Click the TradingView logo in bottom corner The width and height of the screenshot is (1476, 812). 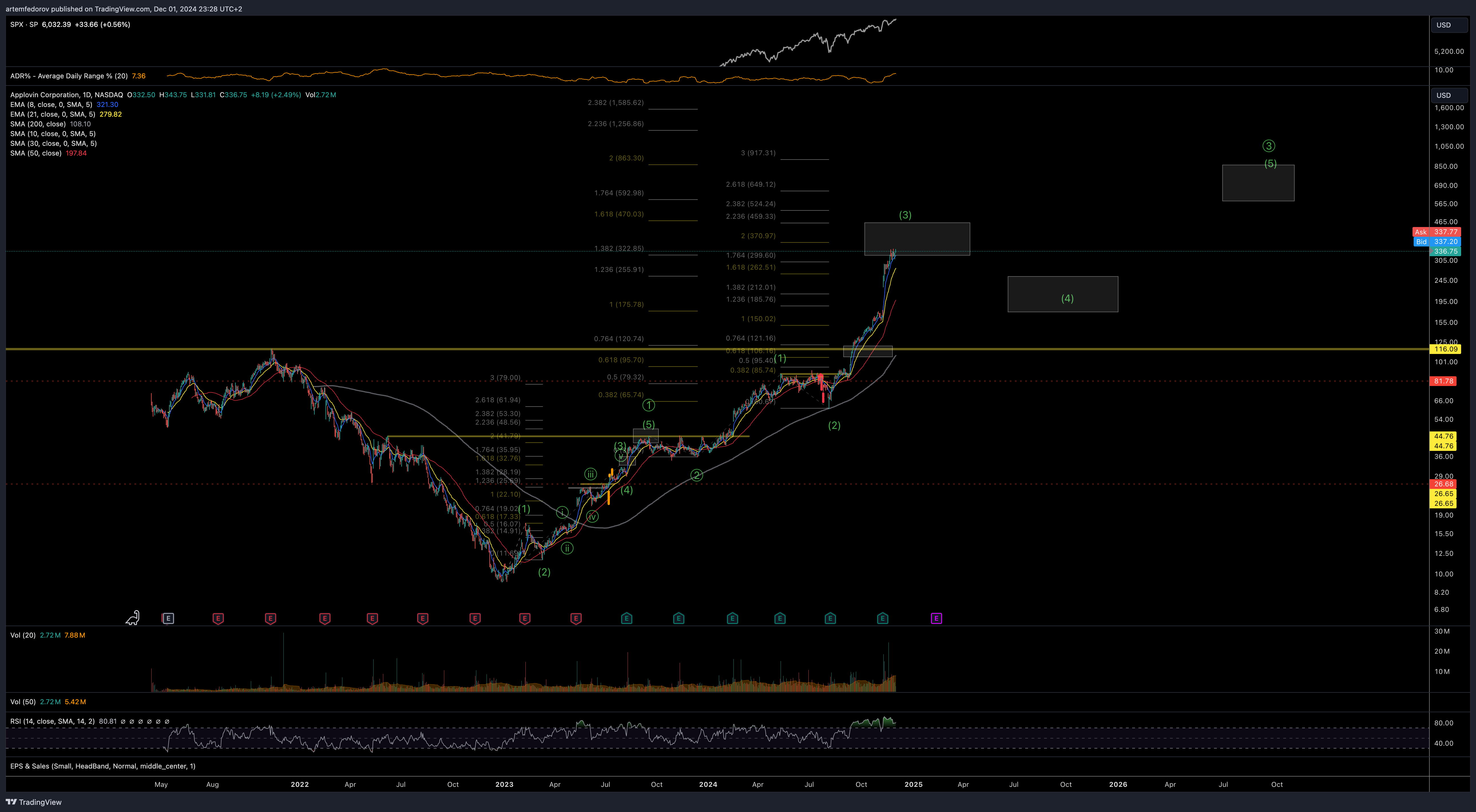tap(34, 802)
